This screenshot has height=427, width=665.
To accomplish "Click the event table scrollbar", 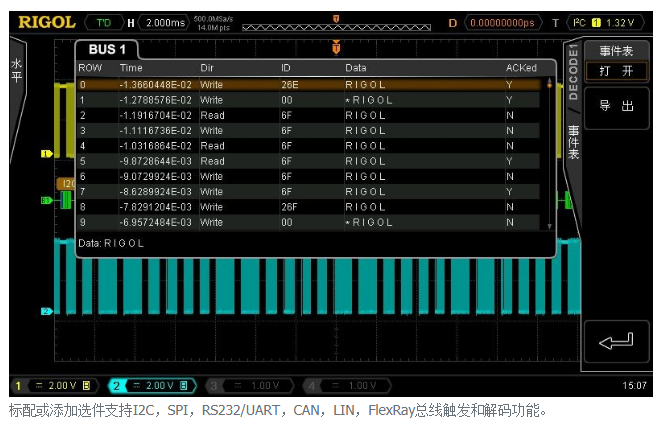I will tap(550, 154).
